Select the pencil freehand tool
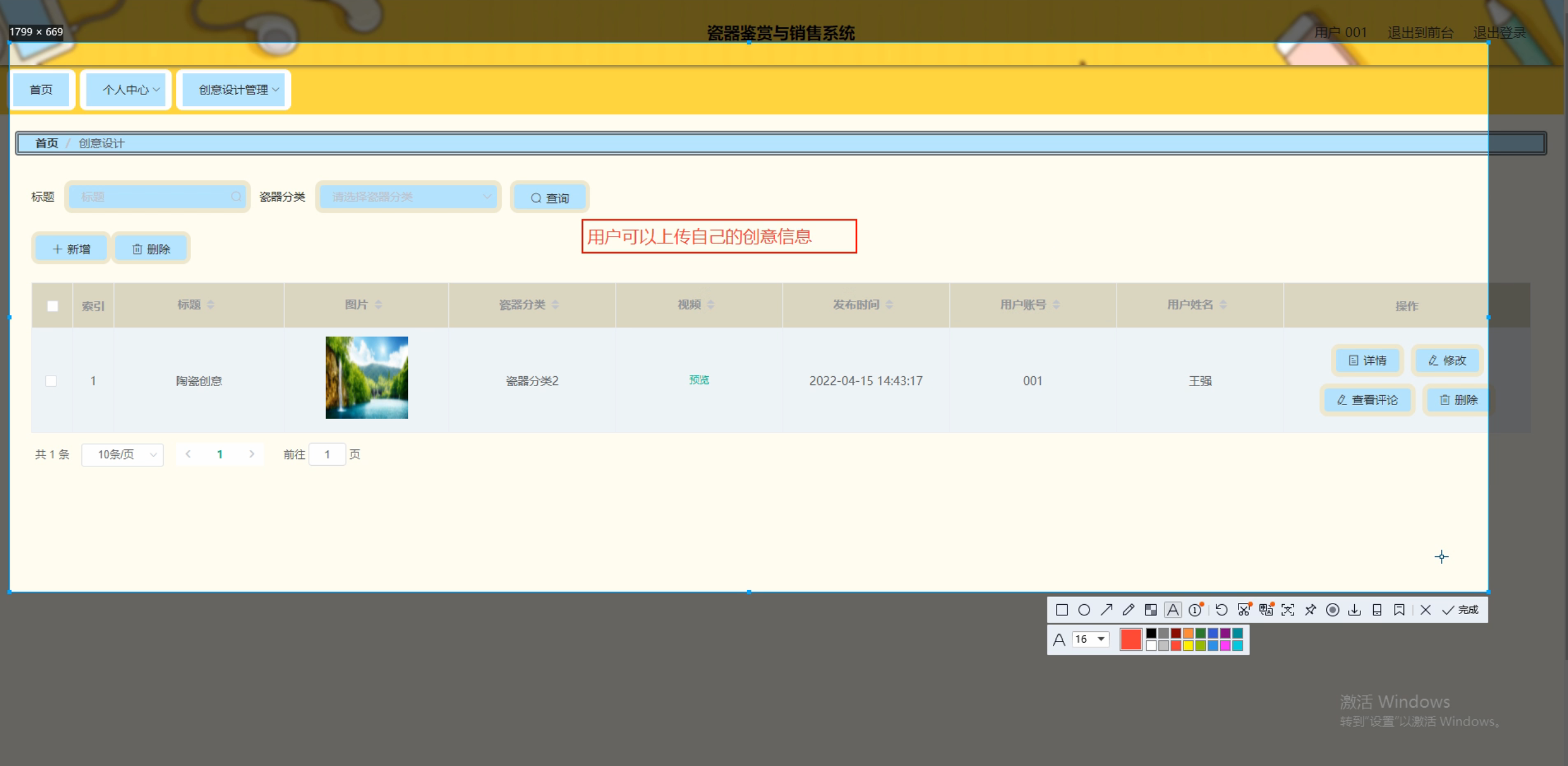 click(1128, 610)
